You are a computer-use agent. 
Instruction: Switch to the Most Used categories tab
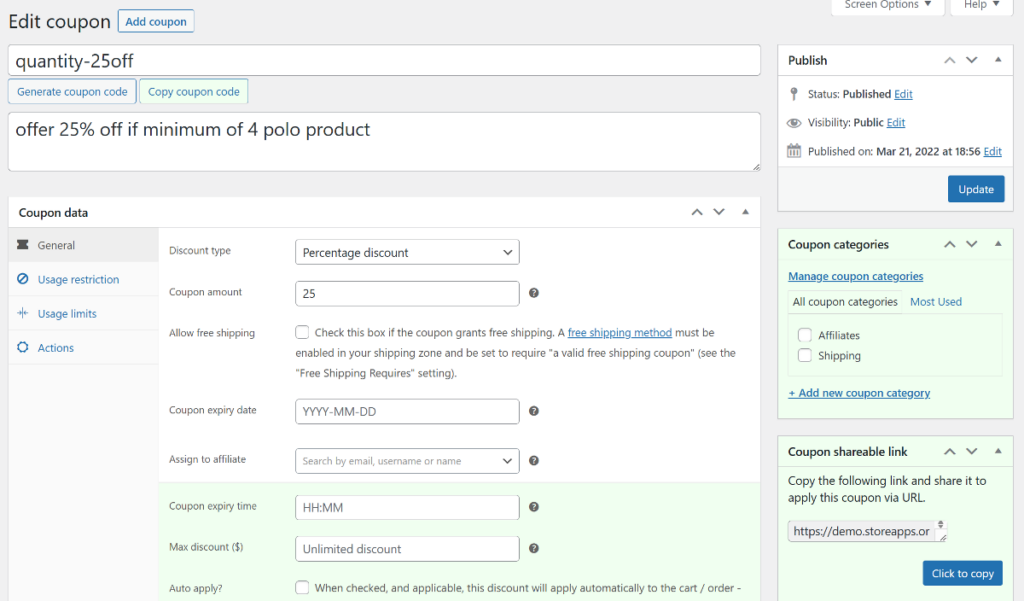coord(936,301)
